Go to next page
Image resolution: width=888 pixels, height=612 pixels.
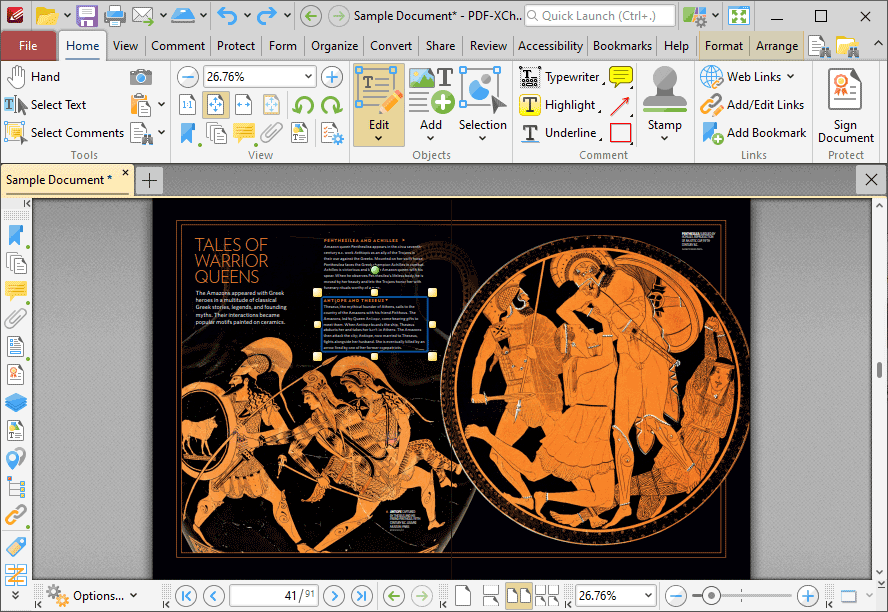(x=334, y=596)
